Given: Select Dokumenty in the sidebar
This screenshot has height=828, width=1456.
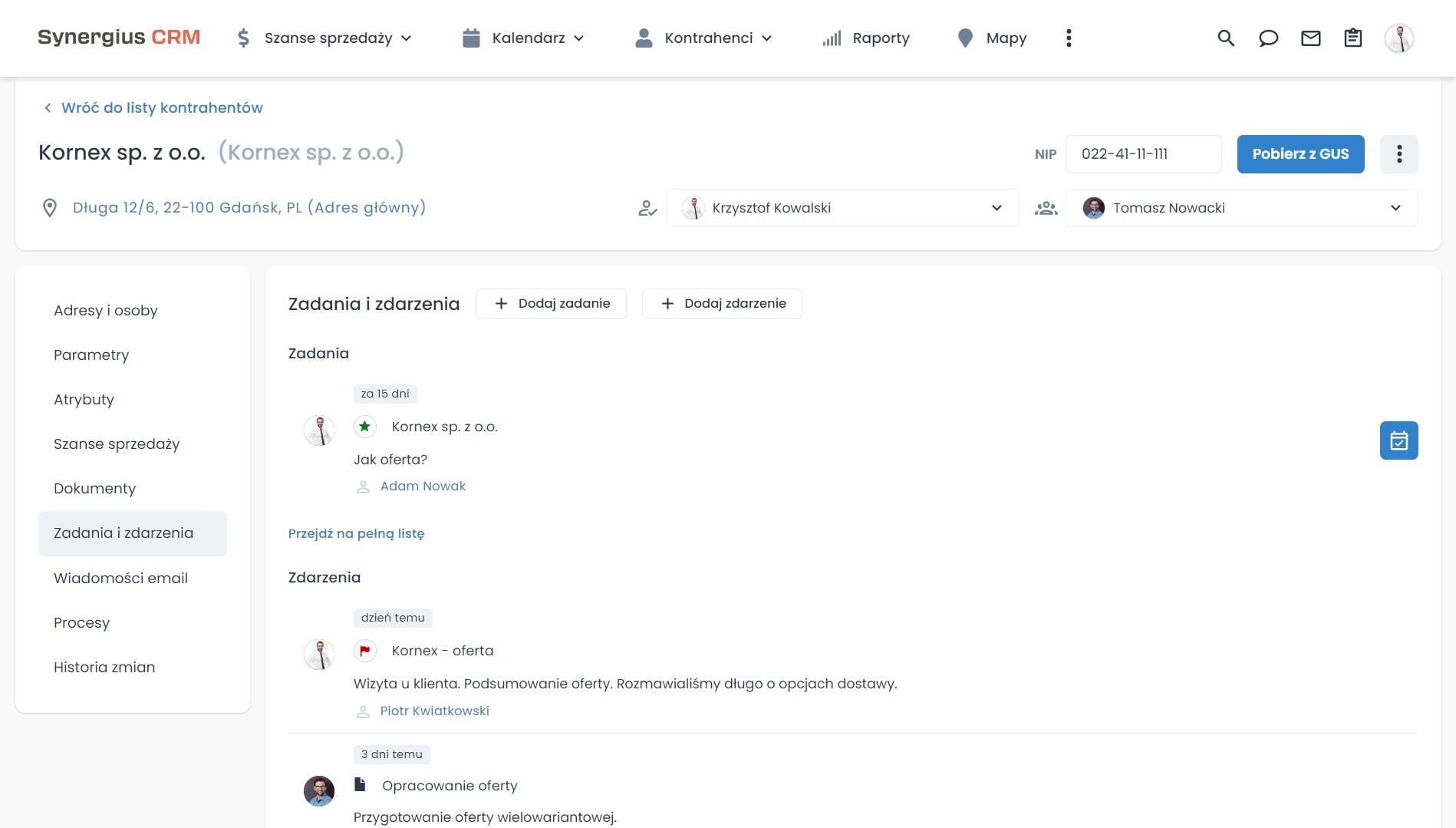Looking at the screenshot, I should pos(94,488).
